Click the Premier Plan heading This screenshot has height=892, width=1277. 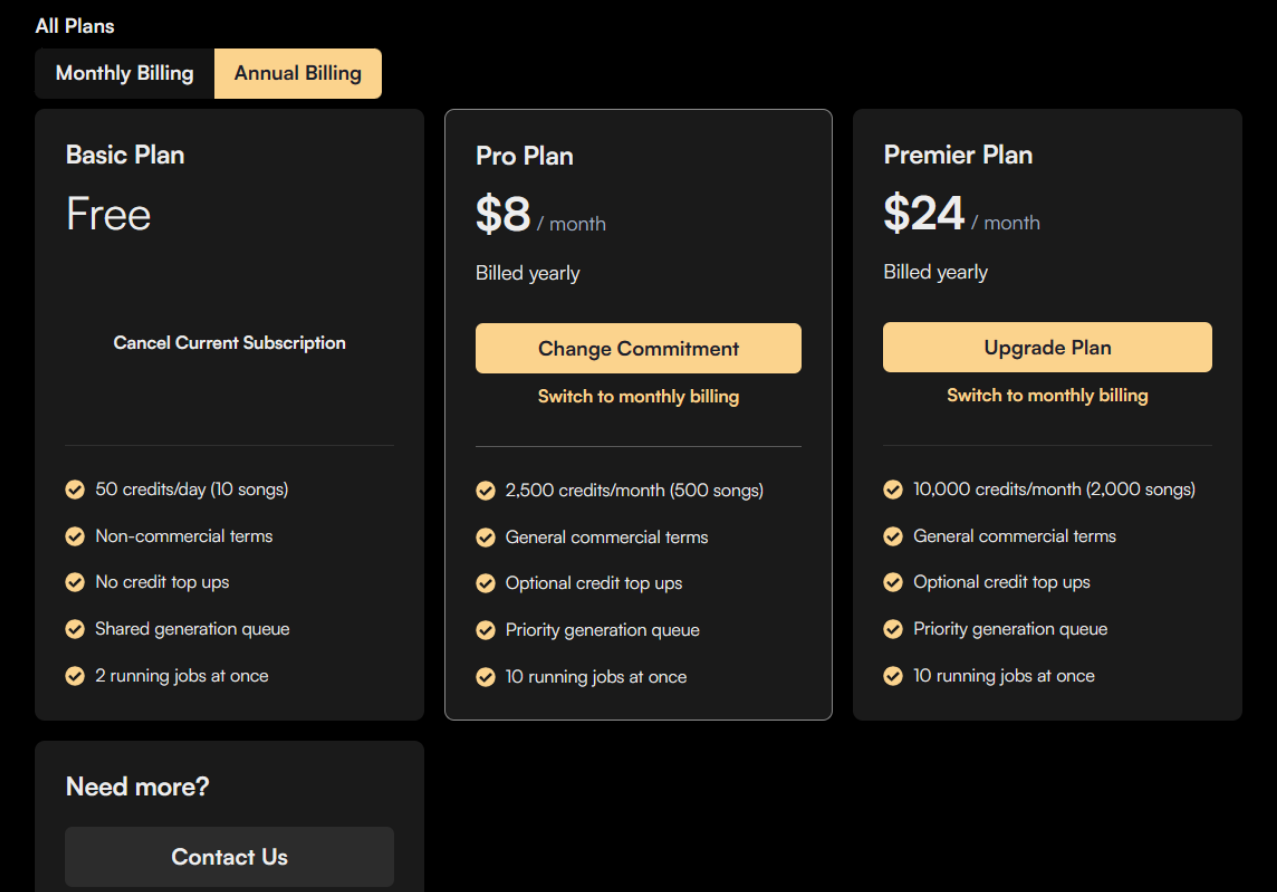(957, 155)
